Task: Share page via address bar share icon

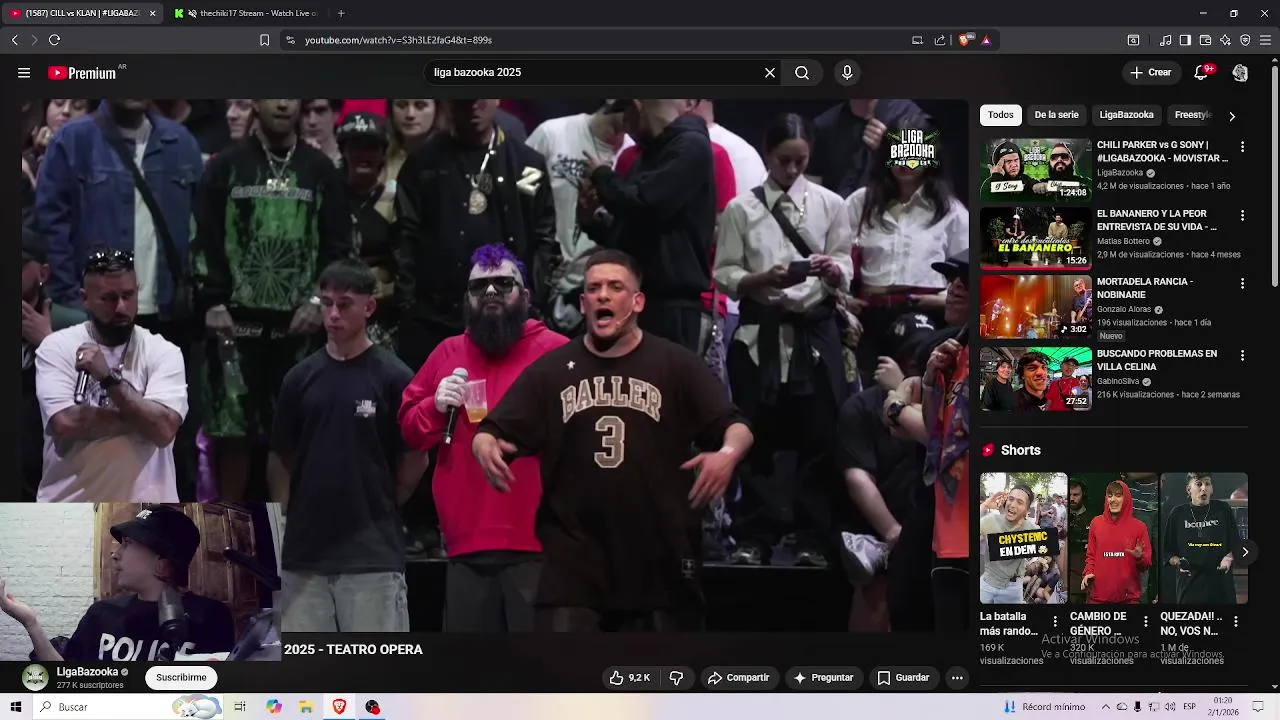Action: click(x=940, y=40)
